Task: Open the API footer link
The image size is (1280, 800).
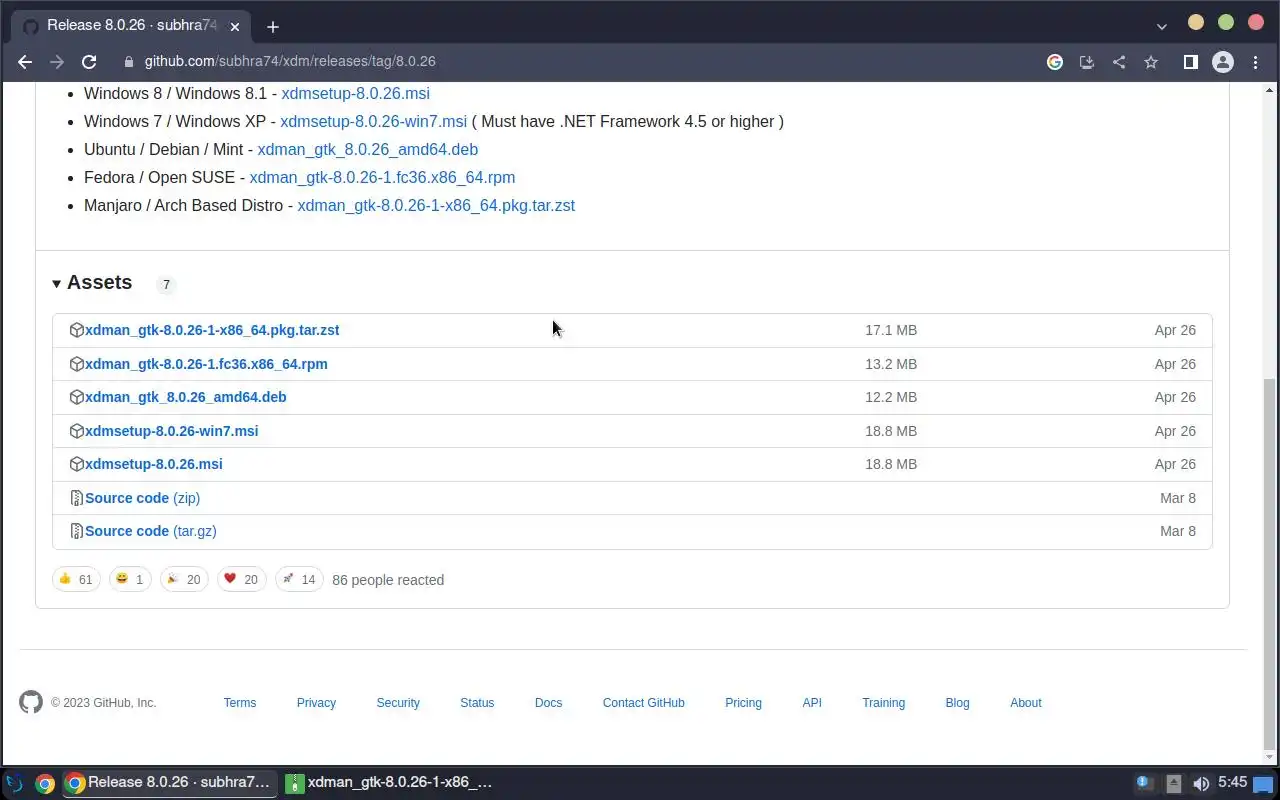Action: (x=812, y=703)
